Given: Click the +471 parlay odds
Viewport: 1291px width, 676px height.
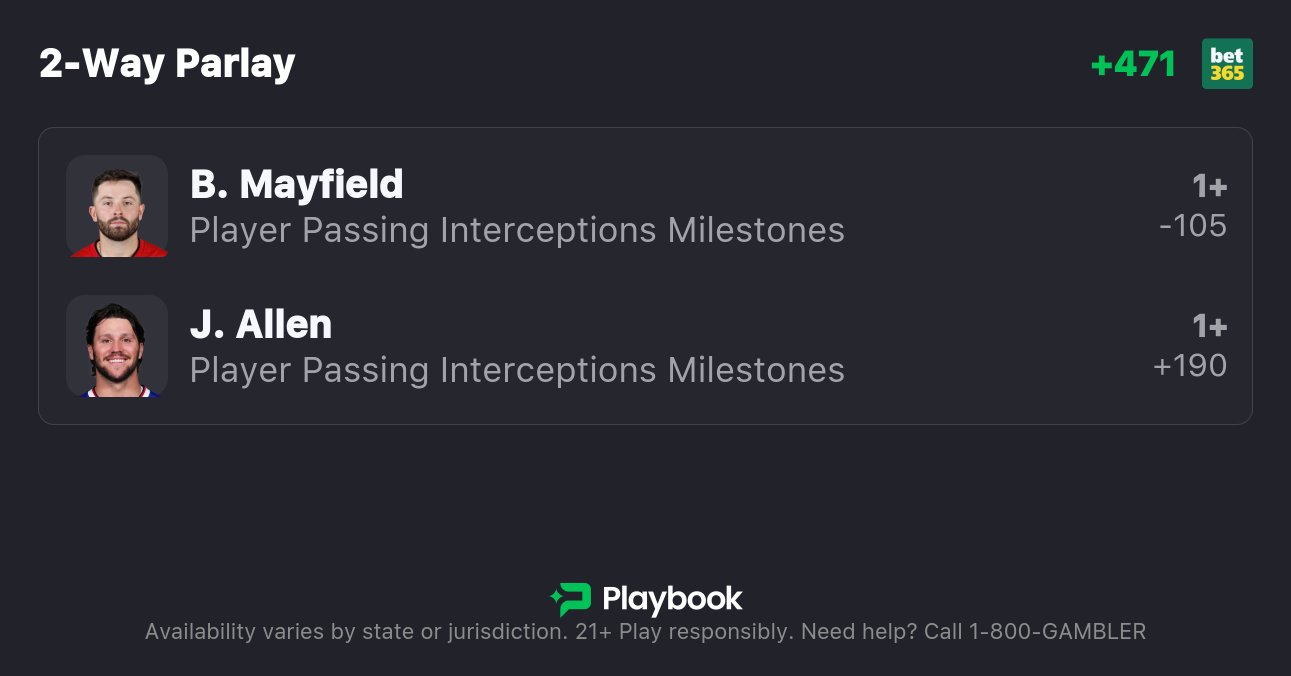Looking at the screenshot, I should coord(1133,64).
